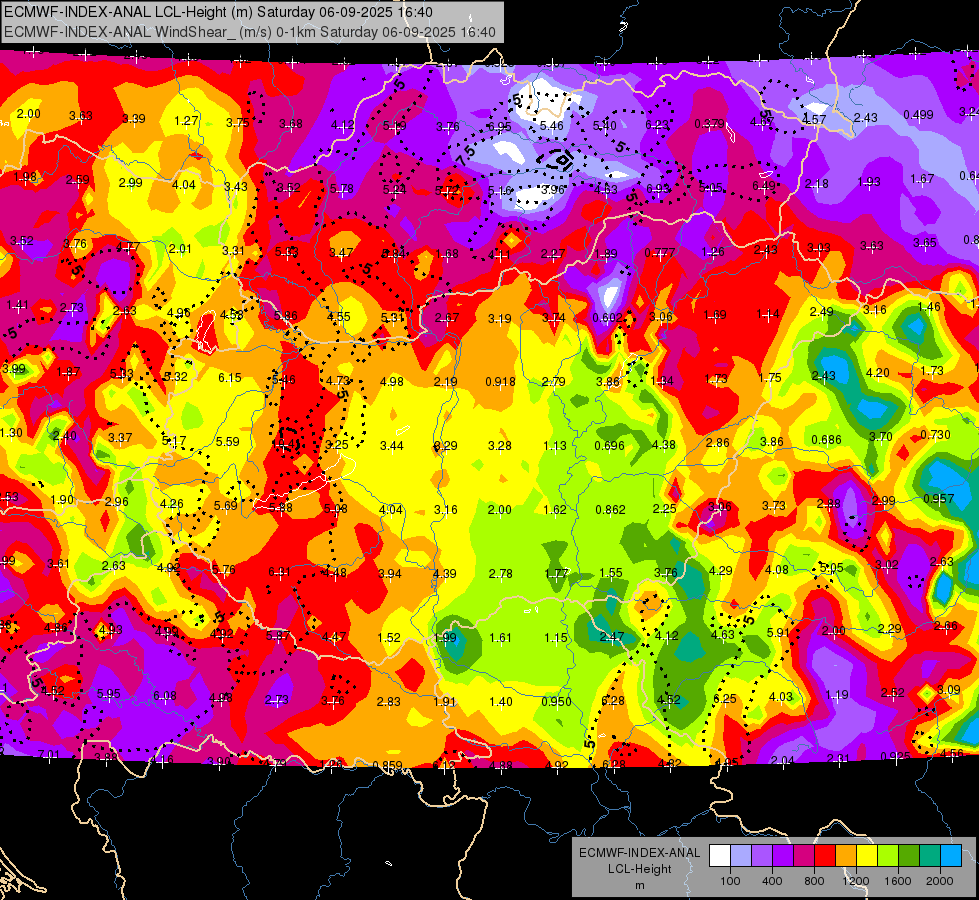Click the legend value 100
This screenshot has height=900, width=979.
[x=730, y=881]
